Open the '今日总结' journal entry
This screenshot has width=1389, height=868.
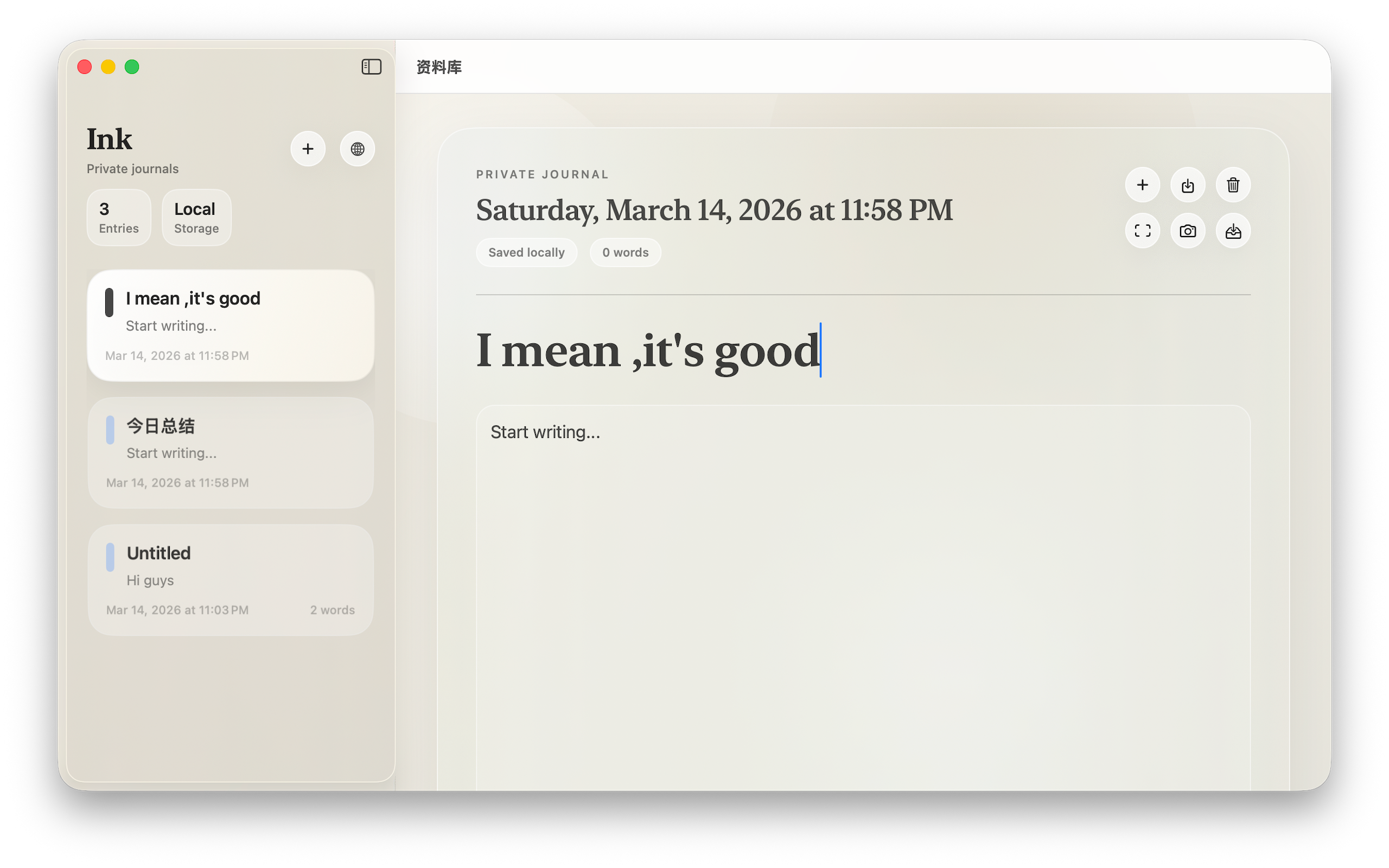pos(231,453)
